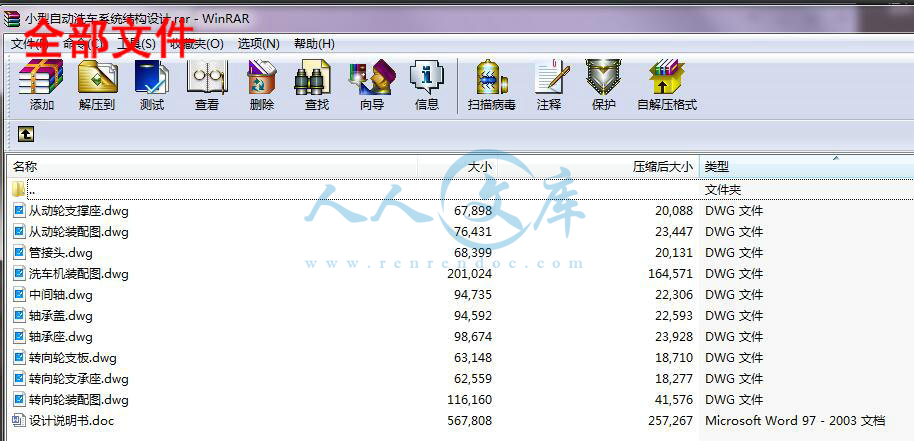Click size value 116,160
Image resolution: width=914 pixels, height=441 pixels.
[470, 400]
